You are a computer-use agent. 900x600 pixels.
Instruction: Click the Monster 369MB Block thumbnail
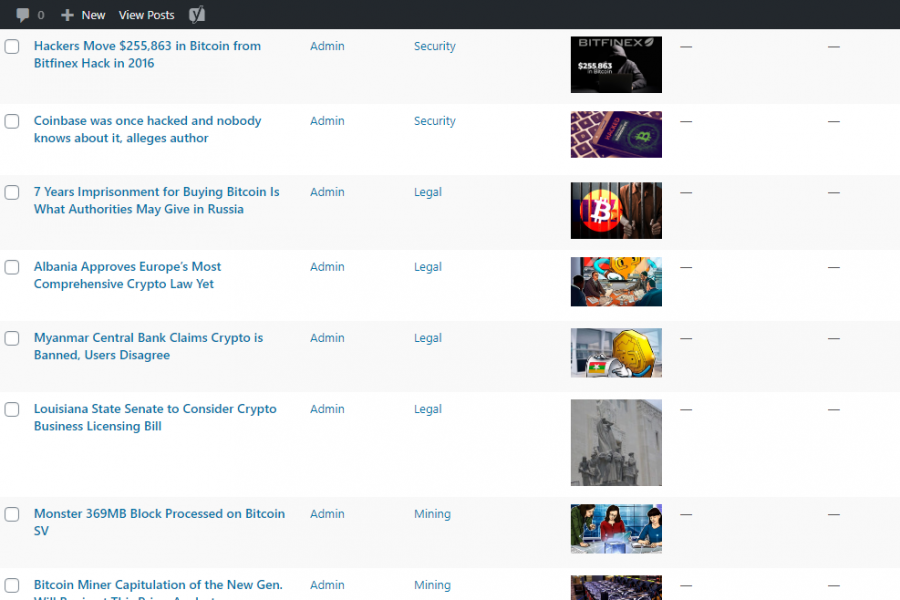coord(616,528)
